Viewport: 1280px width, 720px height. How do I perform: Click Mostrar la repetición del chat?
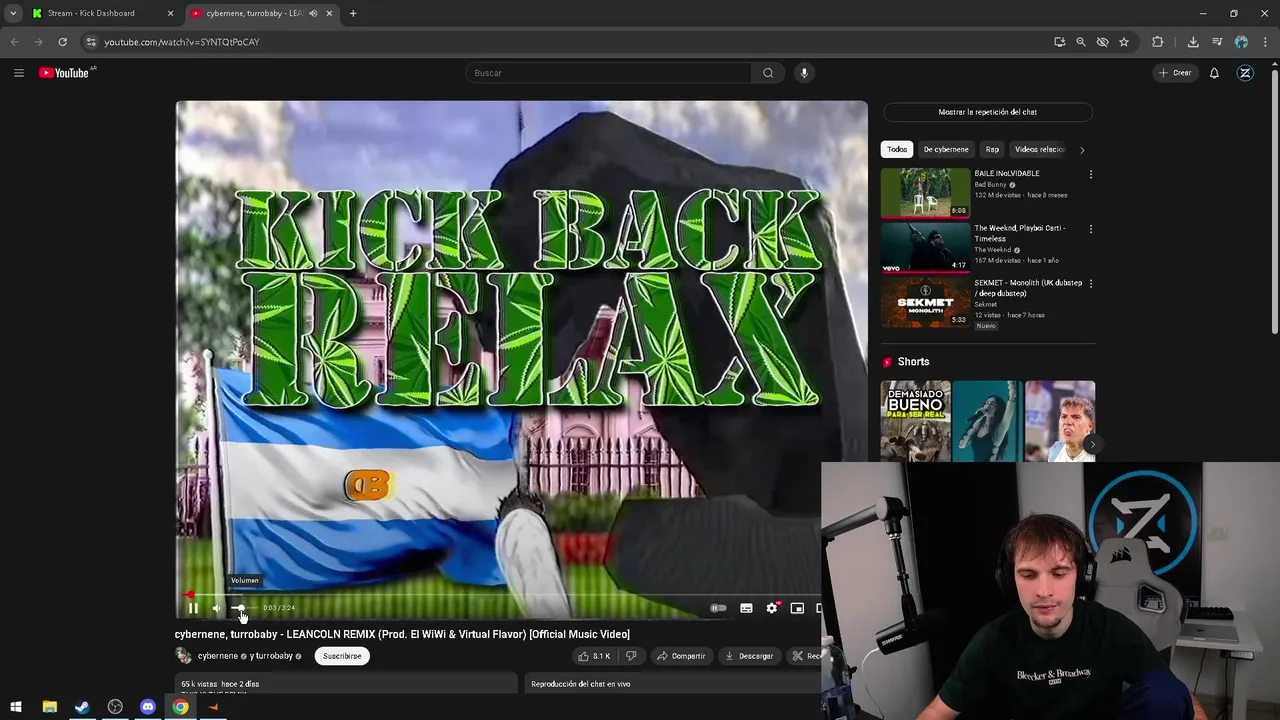click(x=987, y=112)
